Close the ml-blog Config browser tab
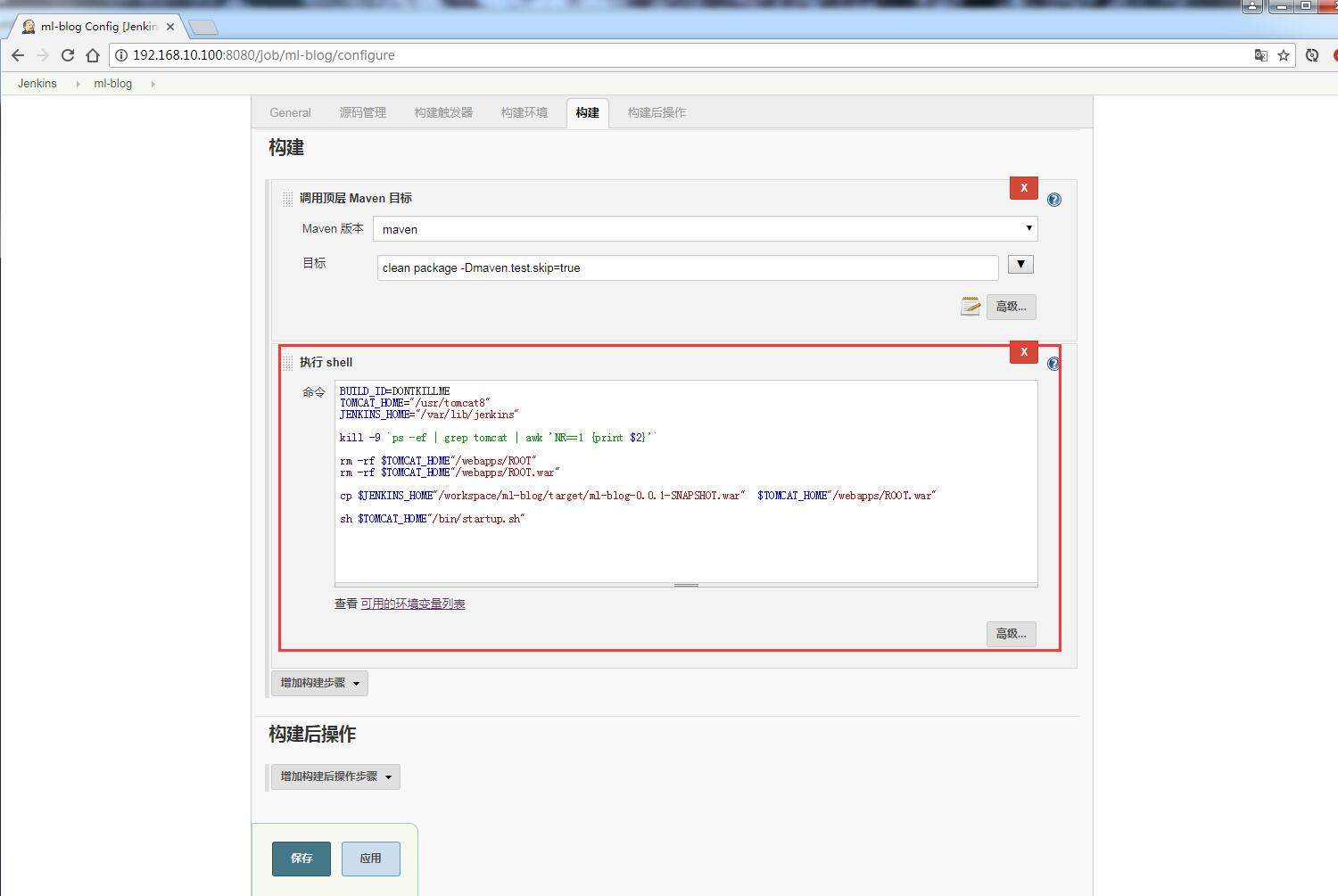 (169, 27)
